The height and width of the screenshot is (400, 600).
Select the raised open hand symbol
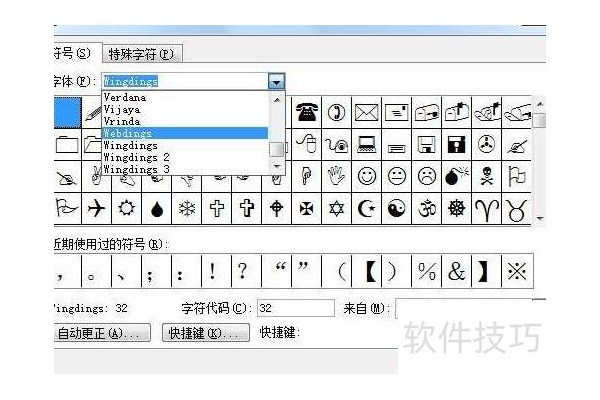click(337, 176)
